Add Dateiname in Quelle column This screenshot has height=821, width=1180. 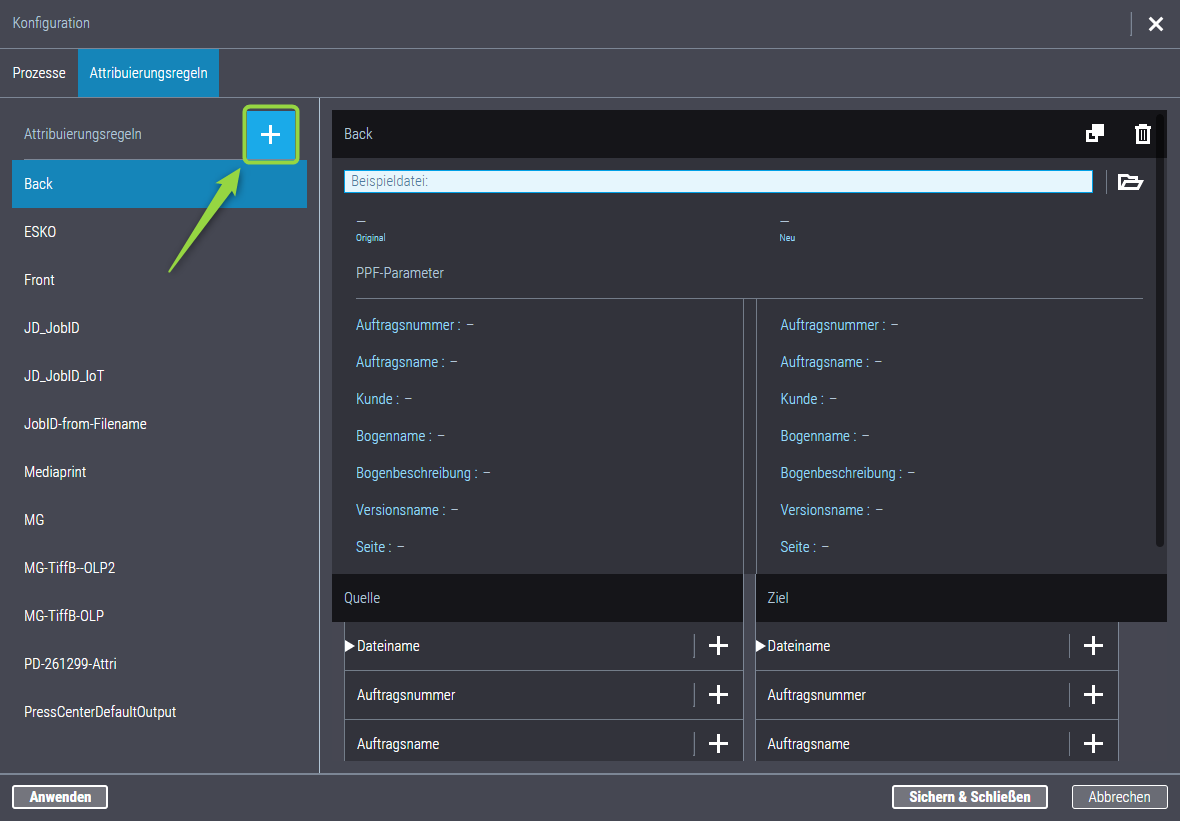[x=718, y=646]
